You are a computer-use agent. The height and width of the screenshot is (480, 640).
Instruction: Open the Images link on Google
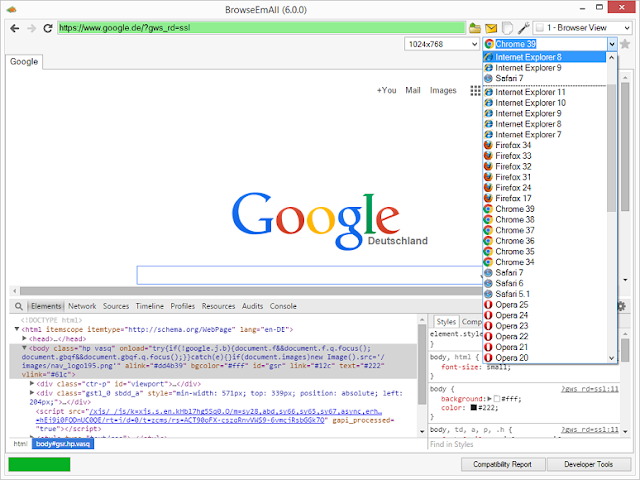pyautogui.click(x=443, y=91)
